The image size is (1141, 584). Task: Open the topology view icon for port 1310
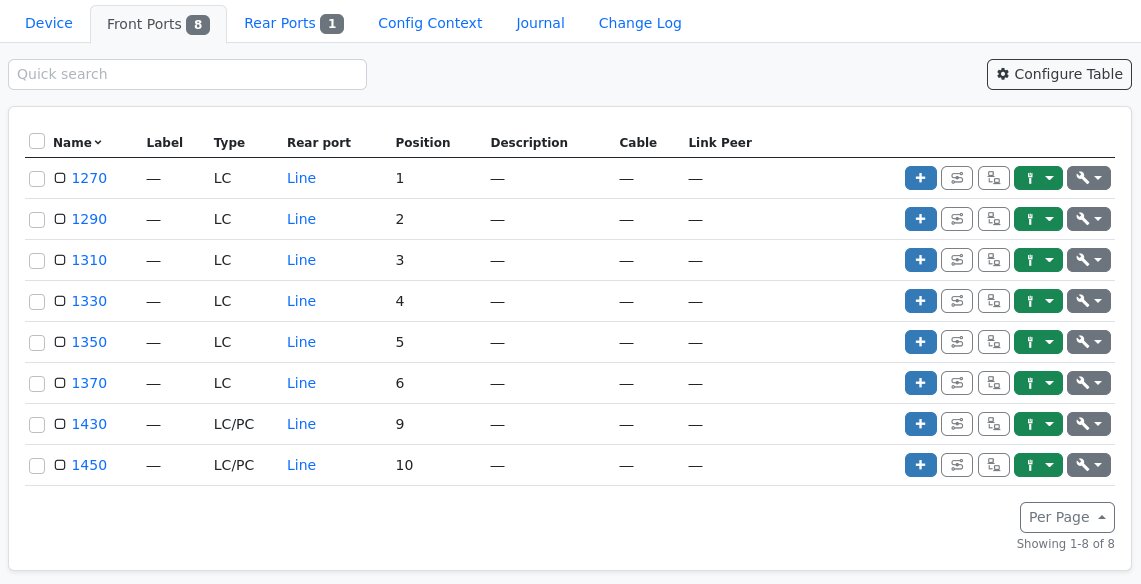point(993,260)
